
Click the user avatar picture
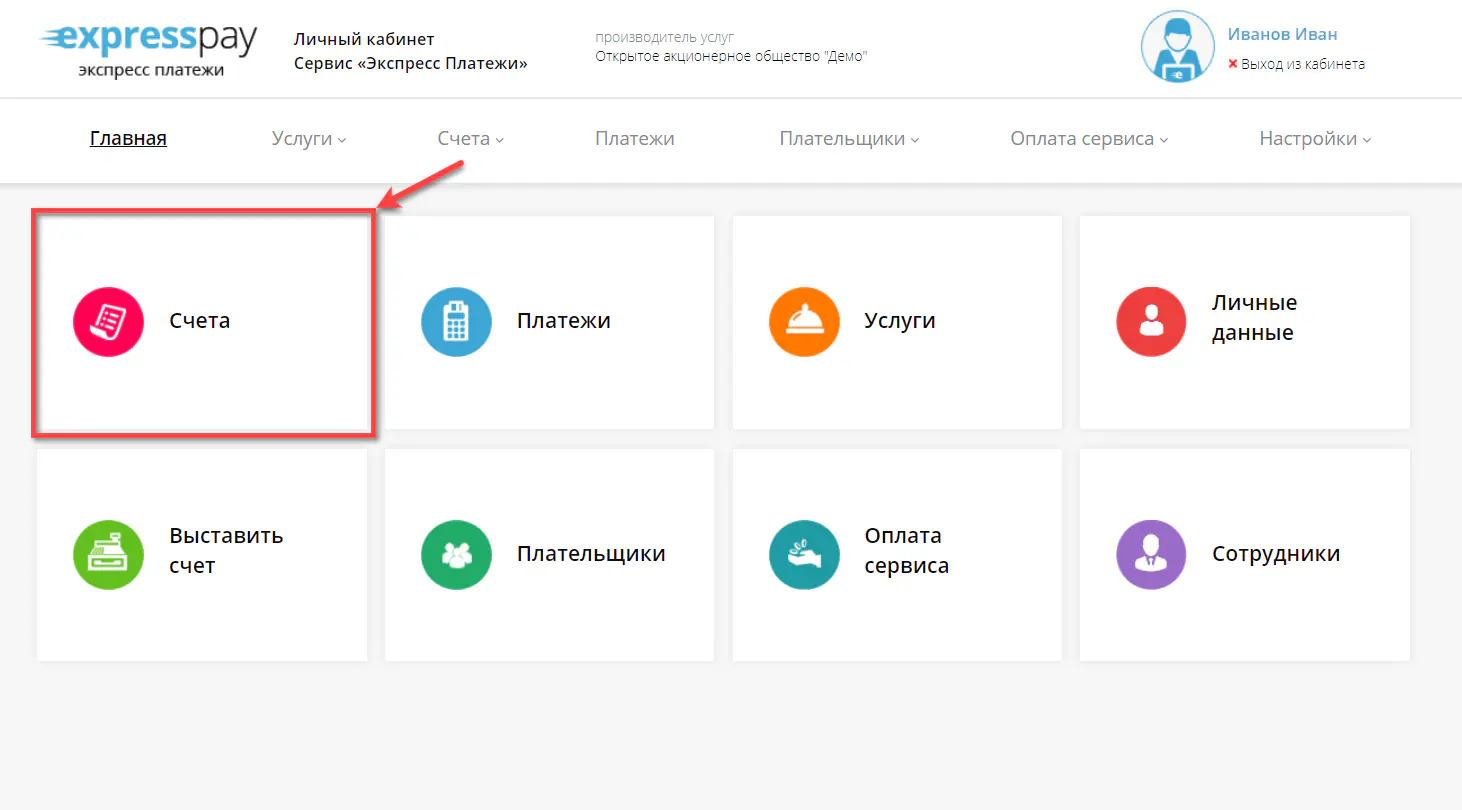point(1177,46)
